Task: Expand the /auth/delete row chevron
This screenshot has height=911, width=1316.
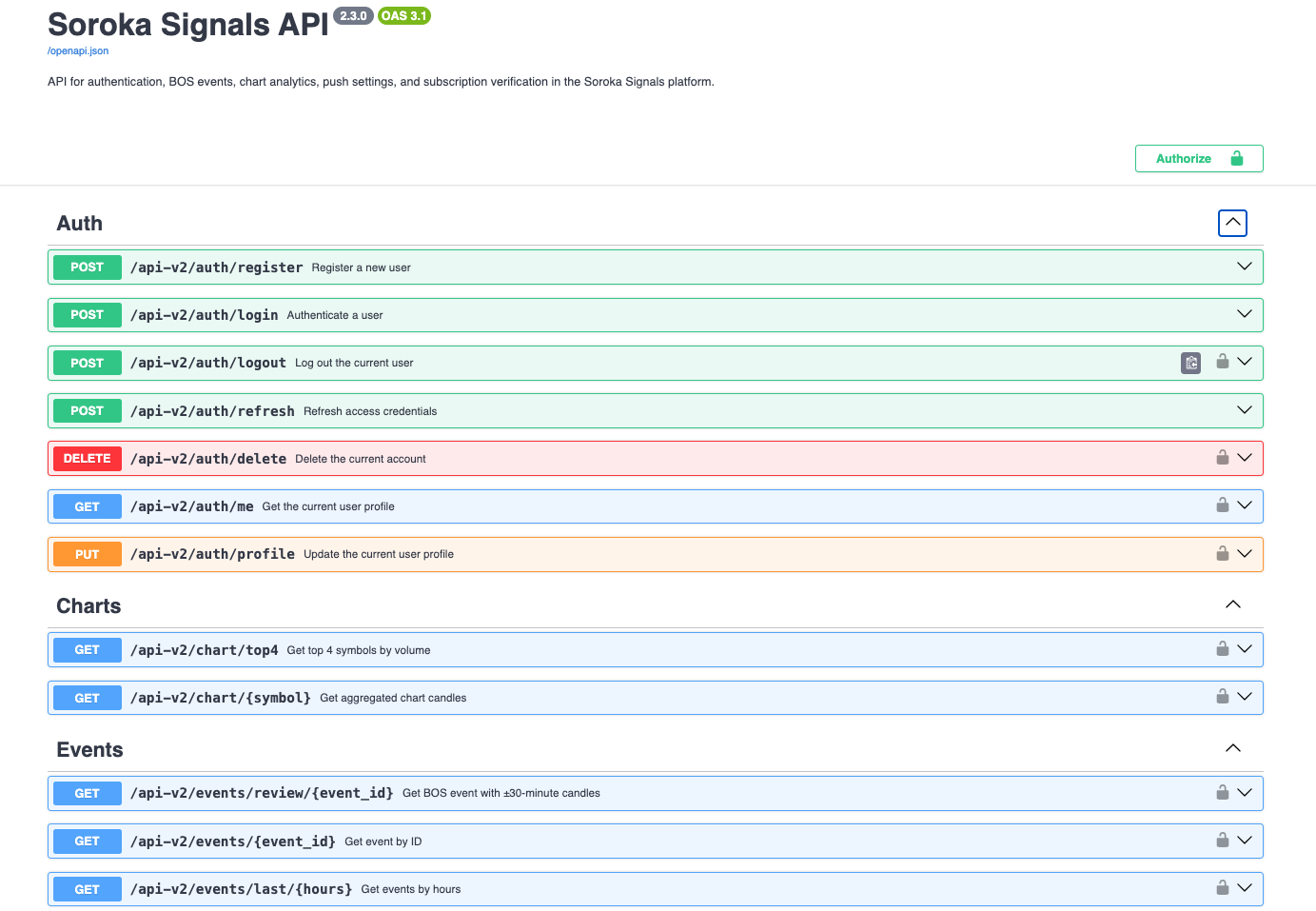Action: (x=1244, y=458)
